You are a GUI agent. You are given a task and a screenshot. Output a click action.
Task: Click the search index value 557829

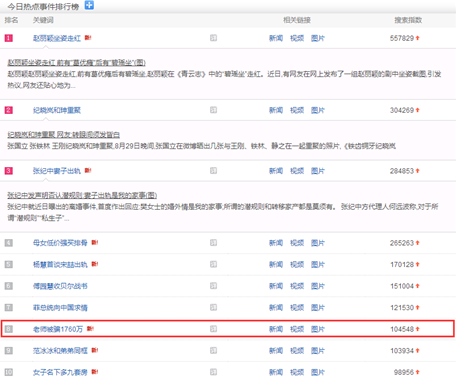[402, 38]
